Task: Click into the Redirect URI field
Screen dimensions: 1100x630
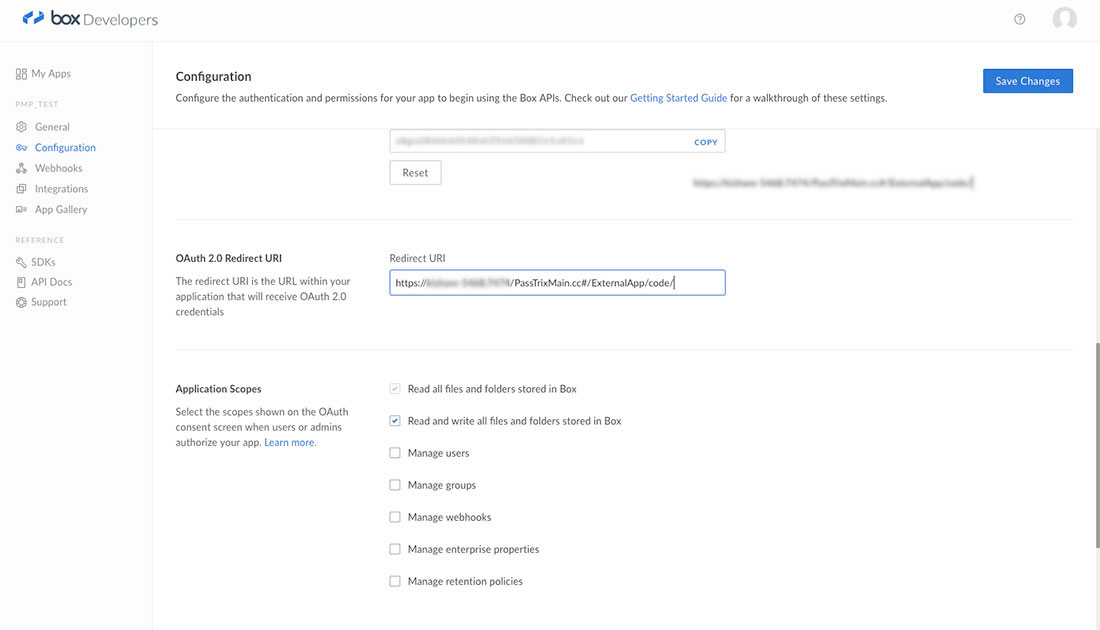Action: click(557, 283)
